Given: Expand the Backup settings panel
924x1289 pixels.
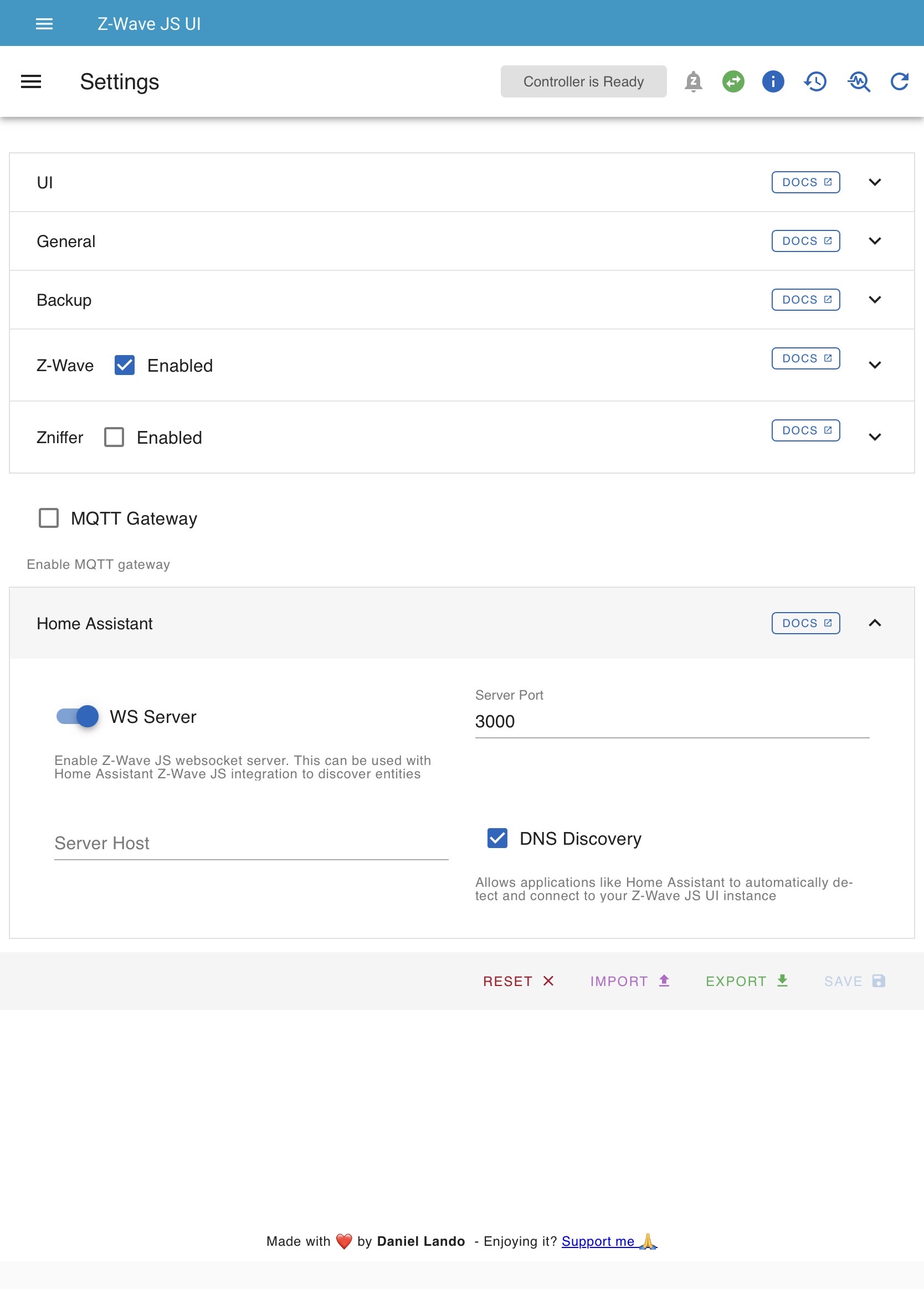Looking at the screenshot, I should [875, 300].
